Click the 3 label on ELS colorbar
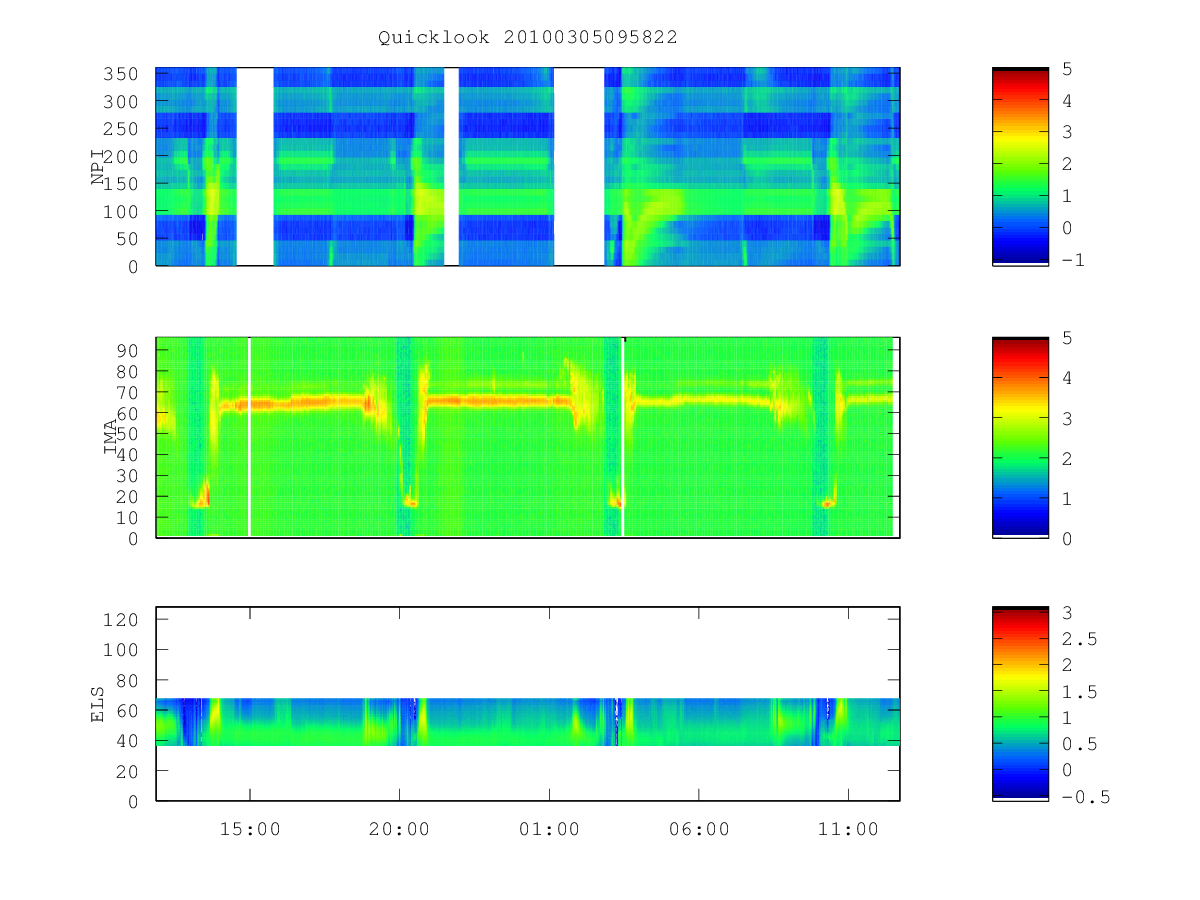This screenshot has height=900, width=1200. click(x=1067, y=613)
